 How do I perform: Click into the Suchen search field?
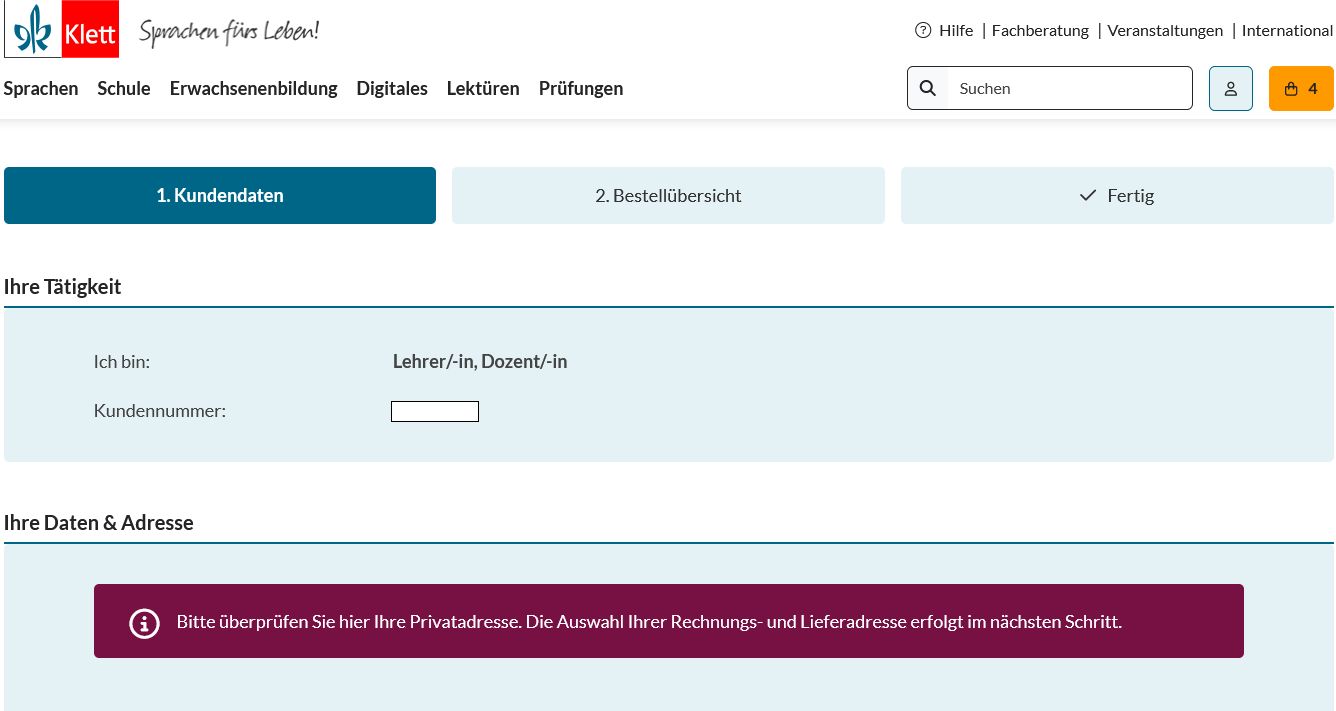[x=1068, y=88]
